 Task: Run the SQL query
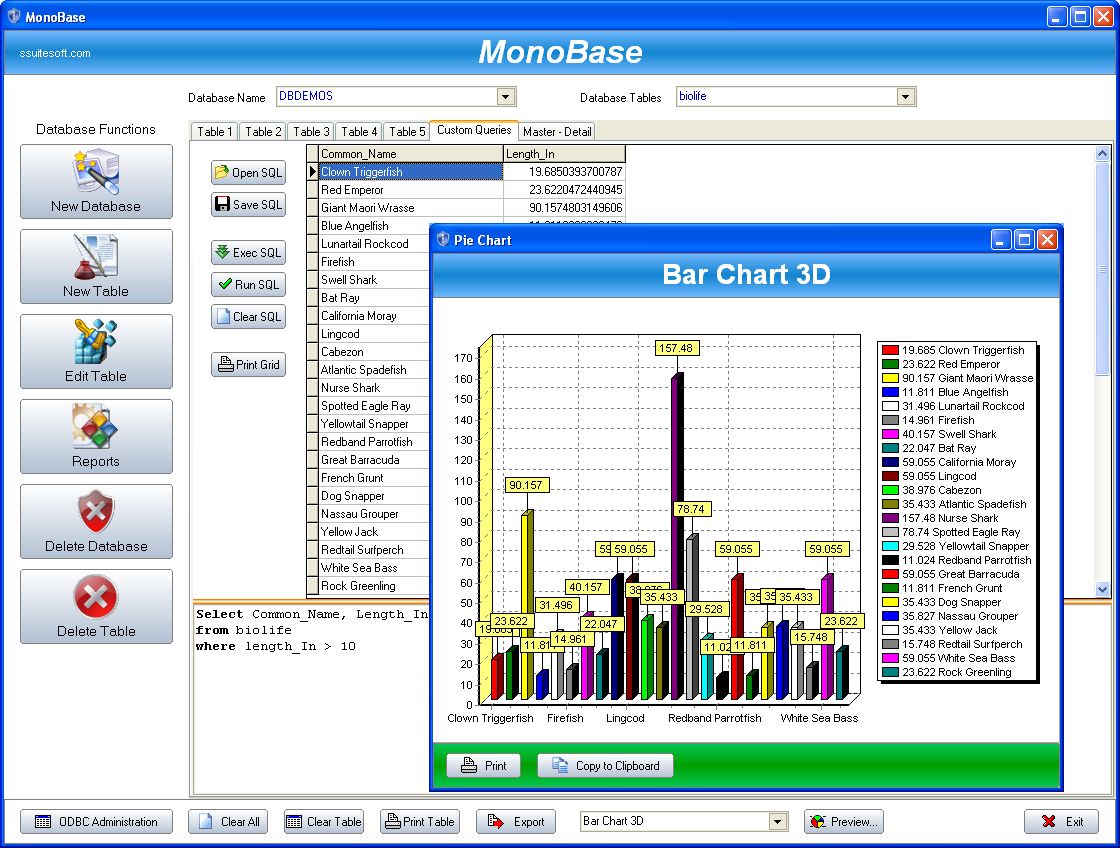coord(248,284)
